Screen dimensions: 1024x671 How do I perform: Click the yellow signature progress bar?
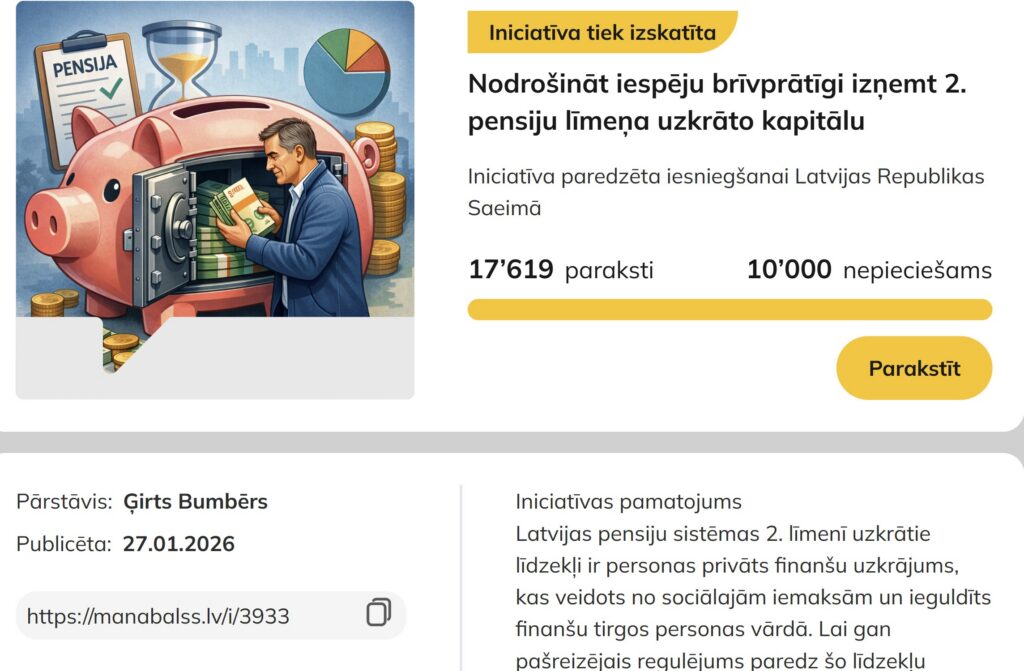pyautogui.click(x=729, y=309)
